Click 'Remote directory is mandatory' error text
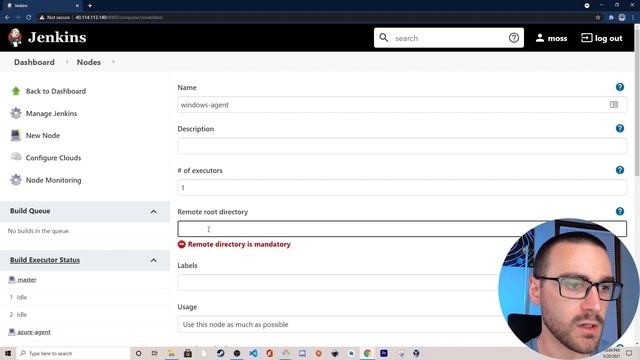Image resolution: width=640 pixels, height=360 pixels. point(239,244)
